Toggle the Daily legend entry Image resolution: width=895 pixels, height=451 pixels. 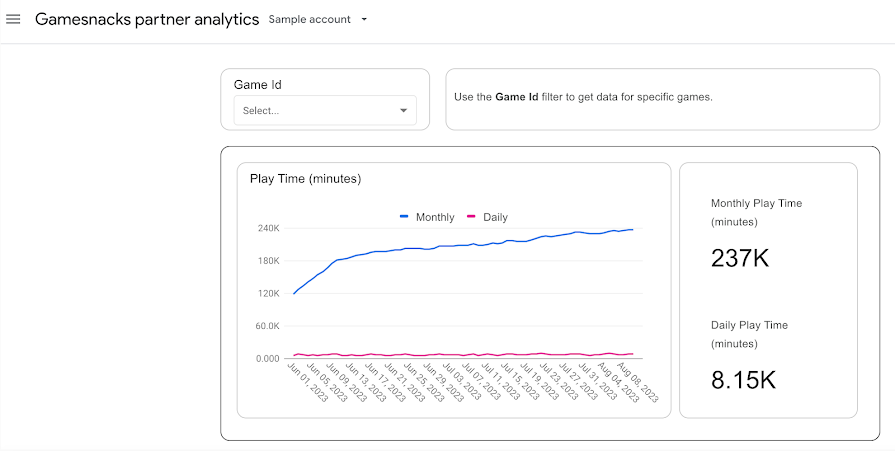click(487, 217)
